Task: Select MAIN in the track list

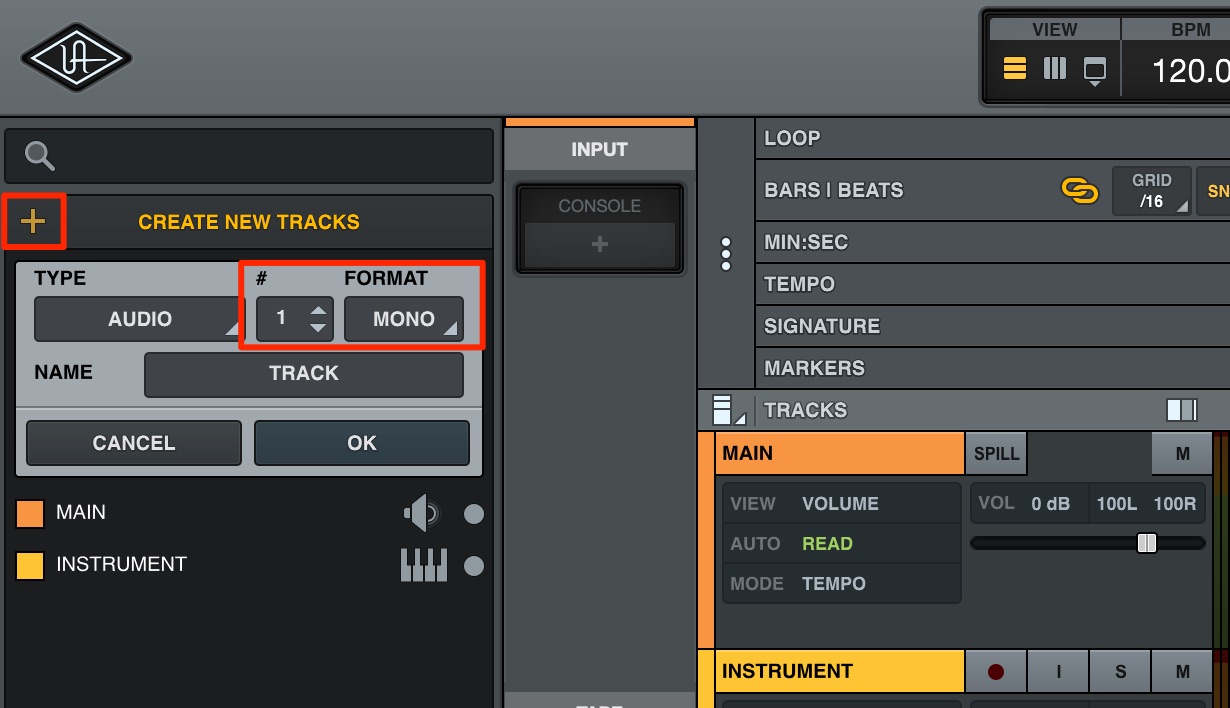Action: (81, 512)
